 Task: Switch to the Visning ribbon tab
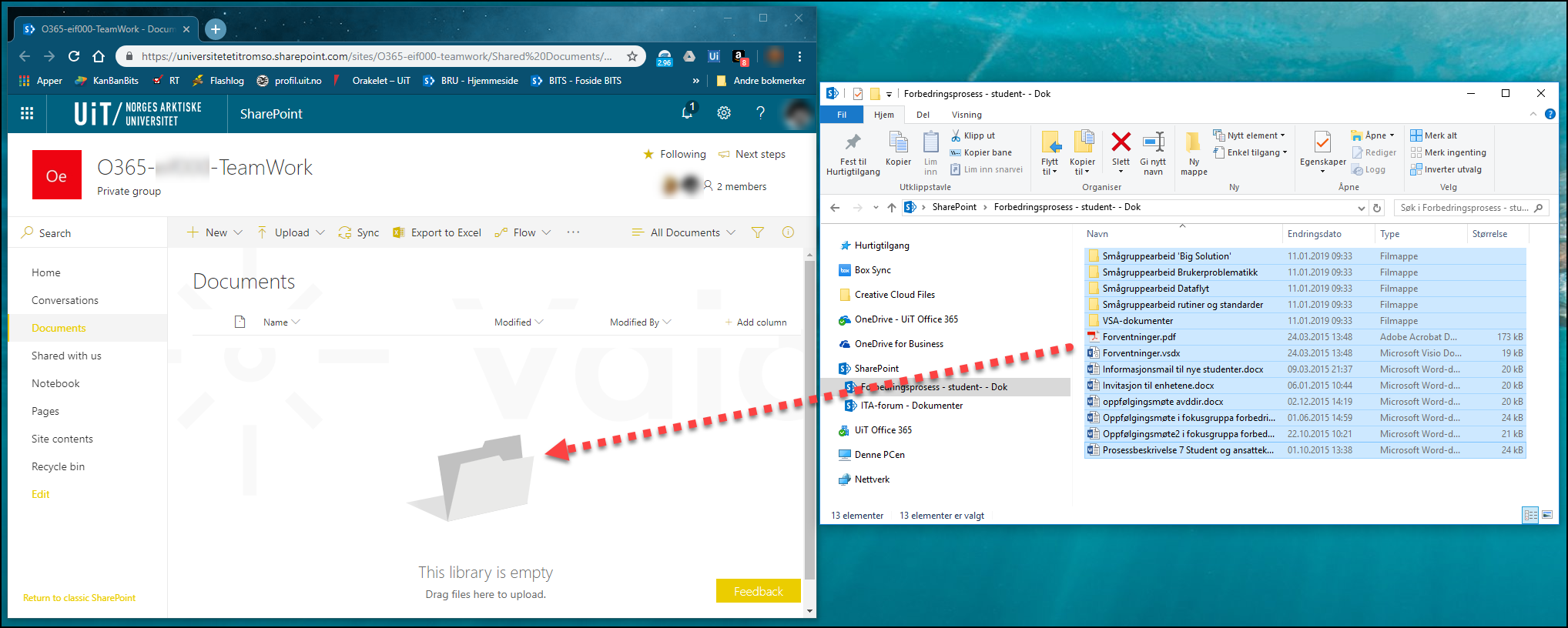coord(966,115)
